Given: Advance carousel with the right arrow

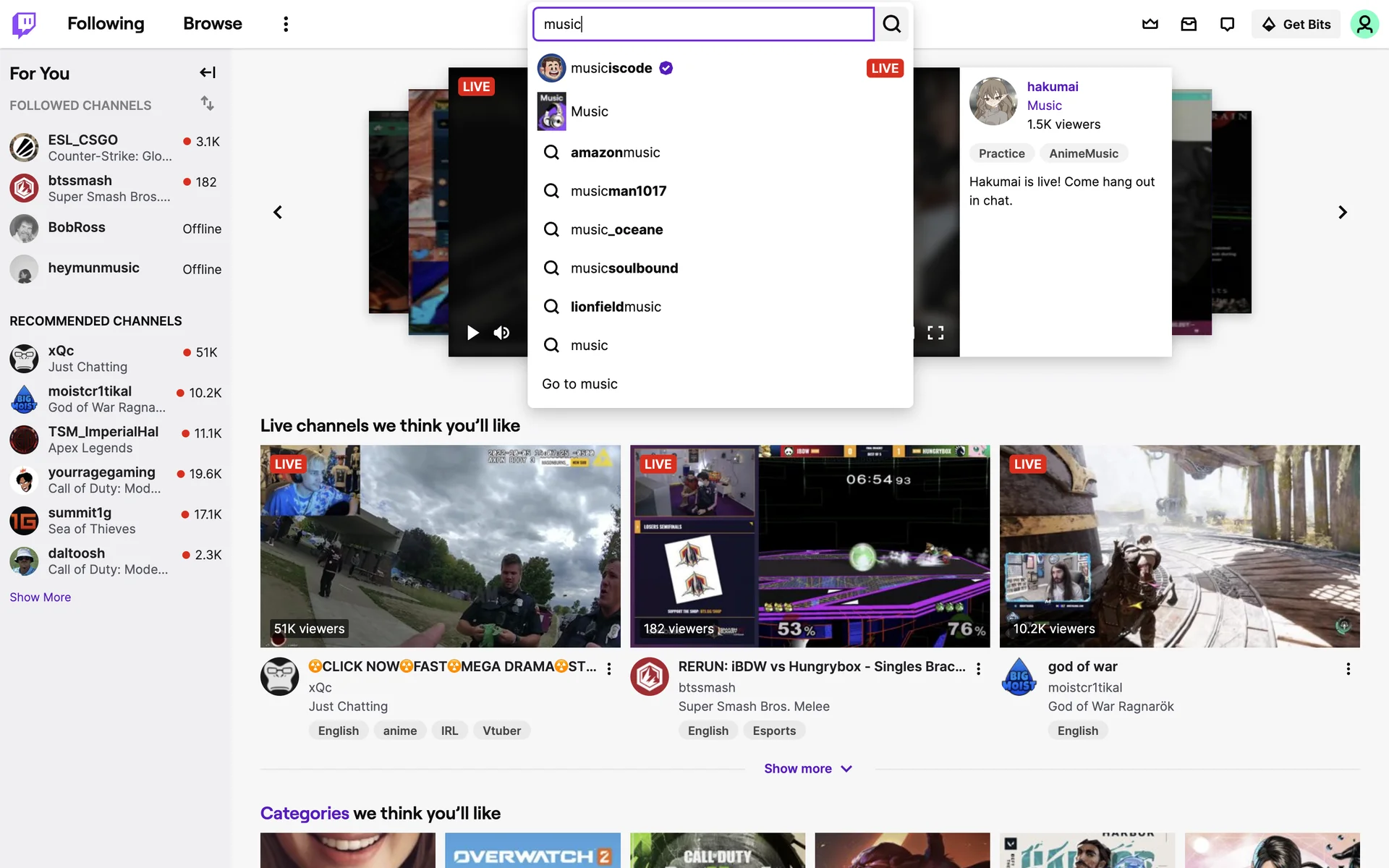Looking at the screenshot, I should (1342, 212).
